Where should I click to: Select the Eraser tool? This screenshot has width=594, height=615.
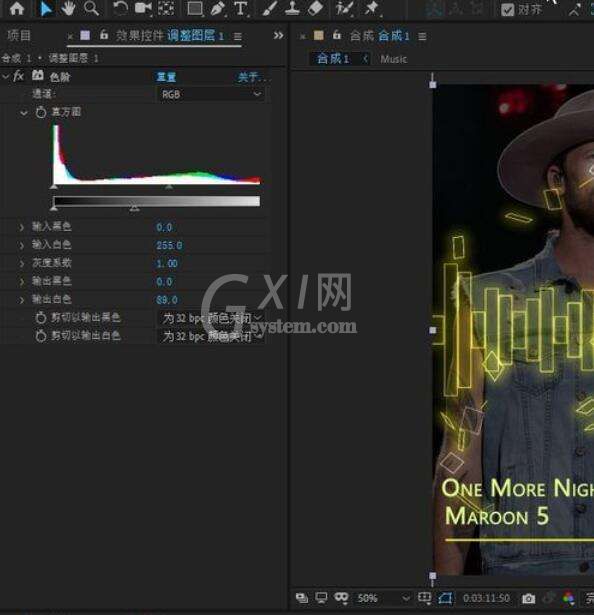click(x=315, y=8)
